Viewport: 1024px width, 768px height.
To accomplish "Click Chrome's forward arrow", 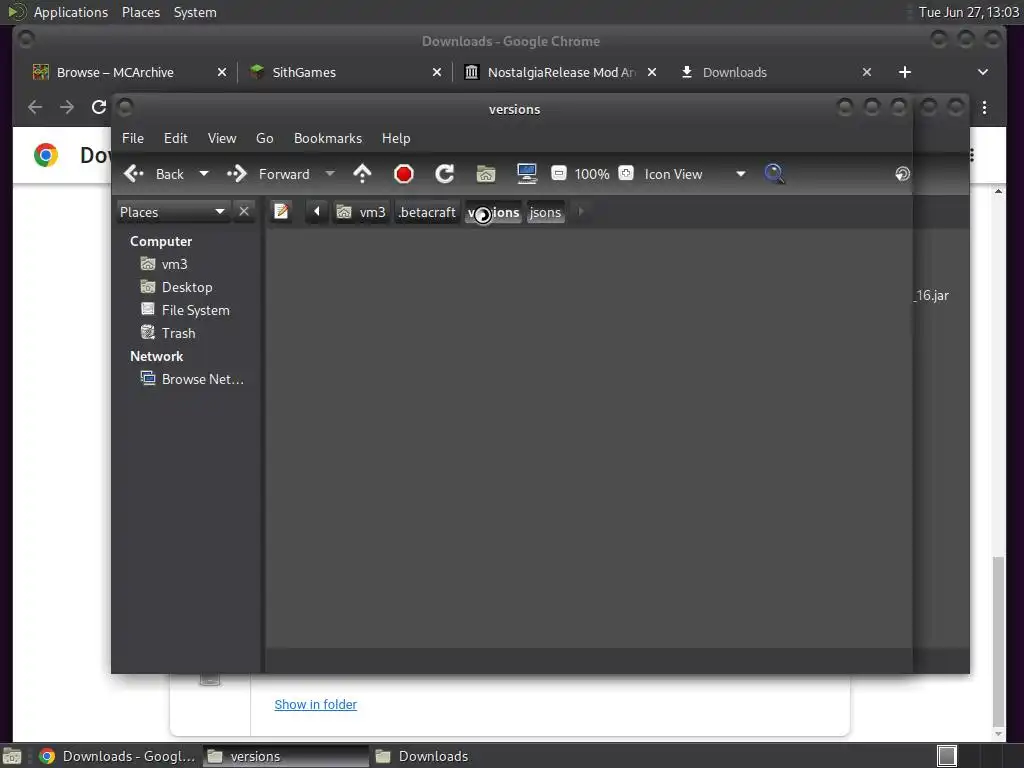I will pyautogui.click(x=67, y=107).
